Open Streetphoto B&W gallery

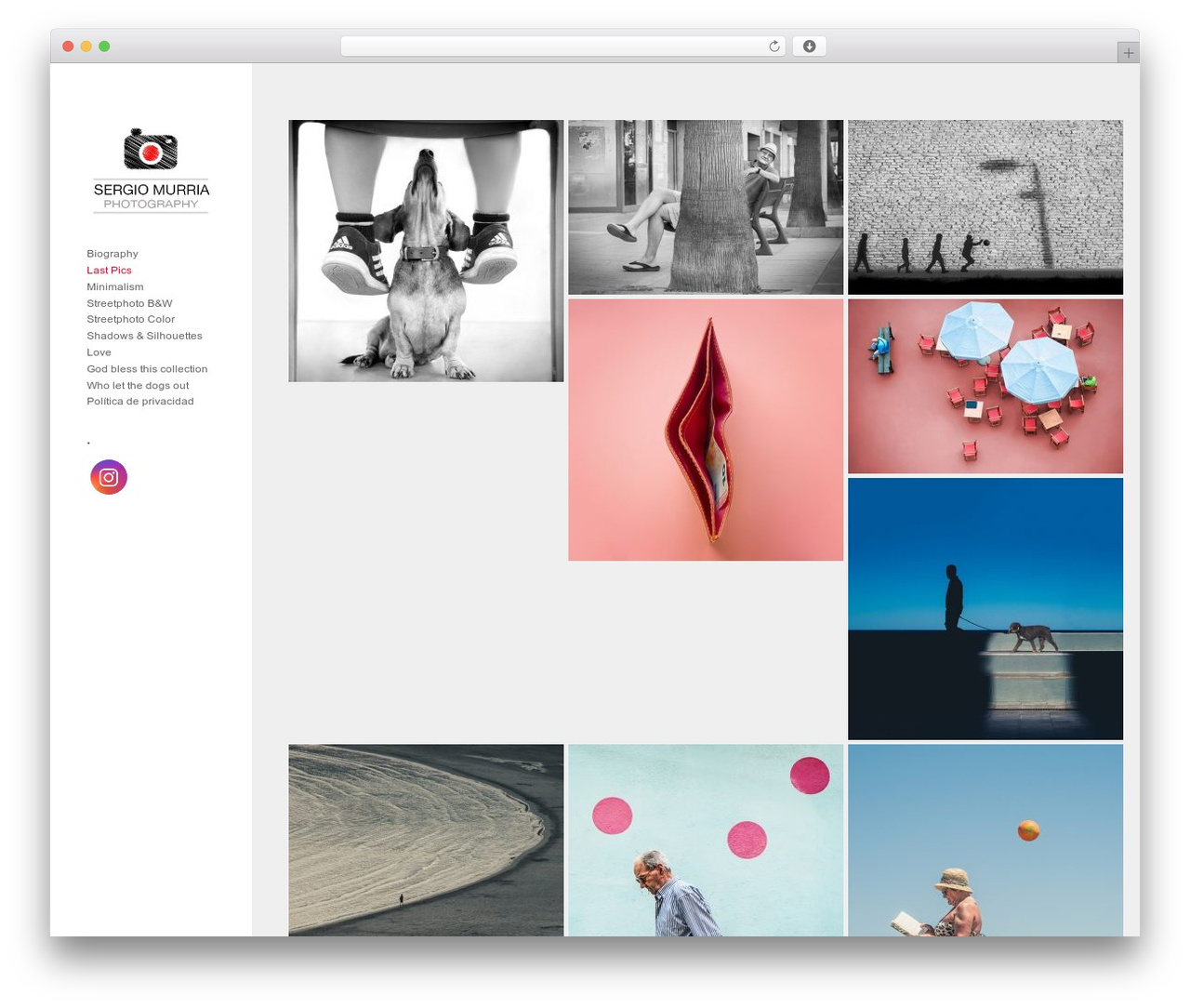129,303
